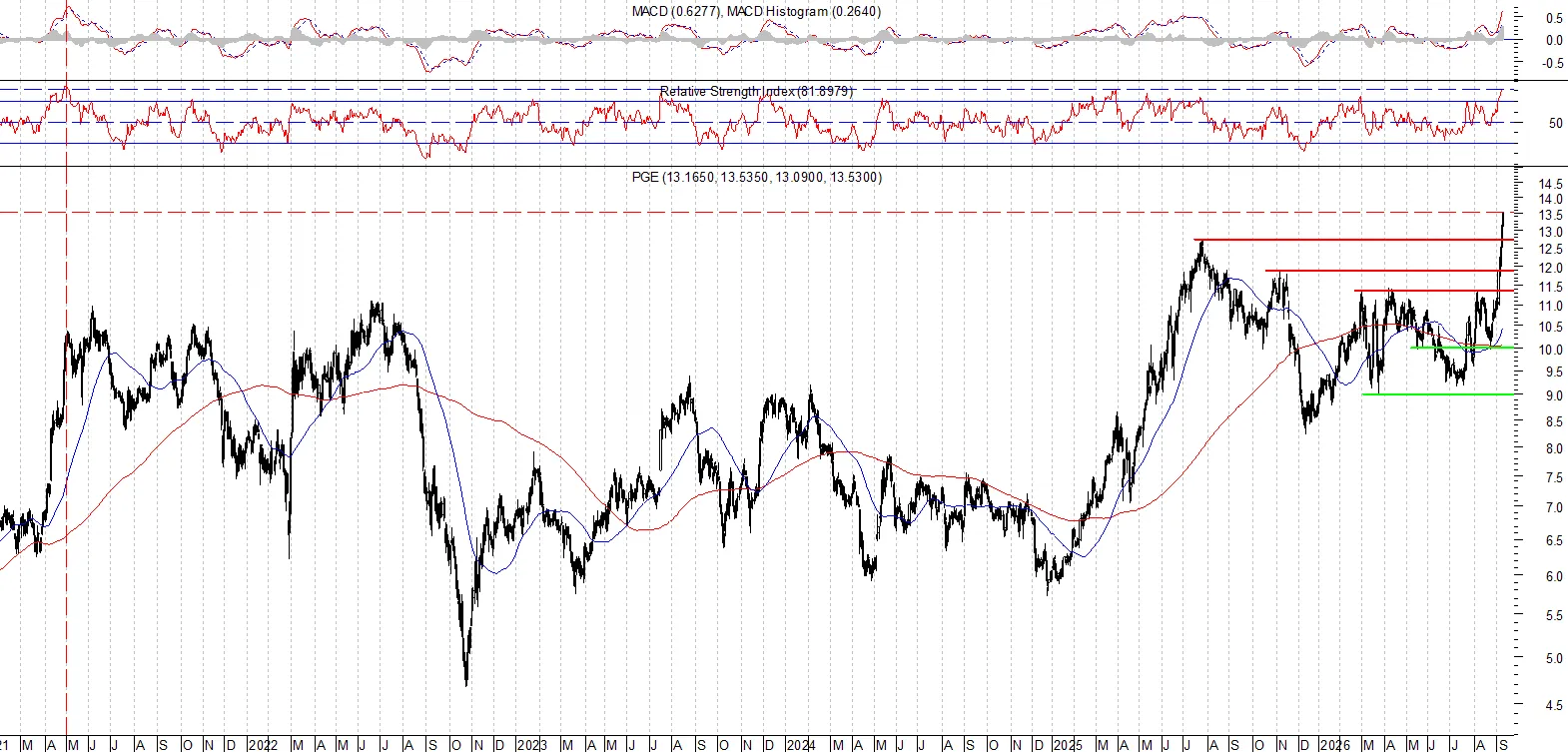
Task: Select the 12.0 price axis label
Action: (x=1551, y=269)
